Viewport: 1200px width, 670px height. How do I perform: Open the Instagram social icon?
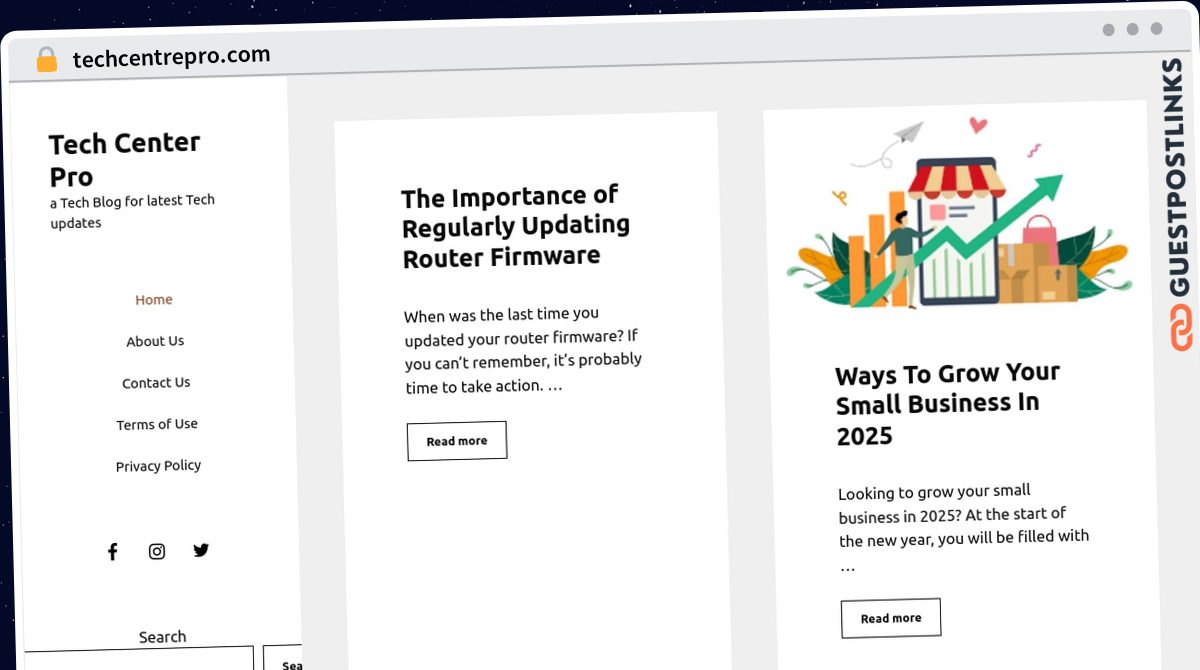pyautogui.click(x=157, y=551)
